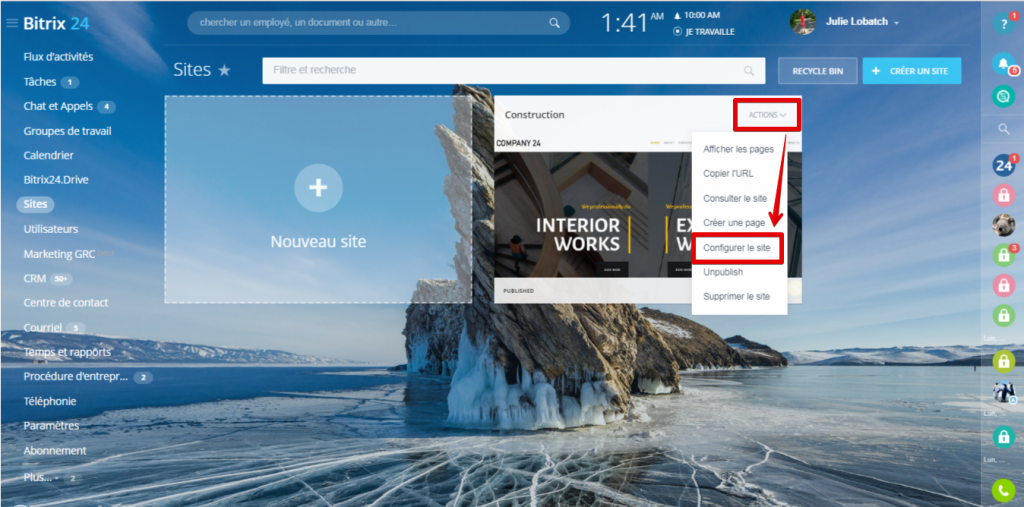Open the penguin avatar chat
This screenshot has height=507, width=1024.
(x=1003, y=391)
